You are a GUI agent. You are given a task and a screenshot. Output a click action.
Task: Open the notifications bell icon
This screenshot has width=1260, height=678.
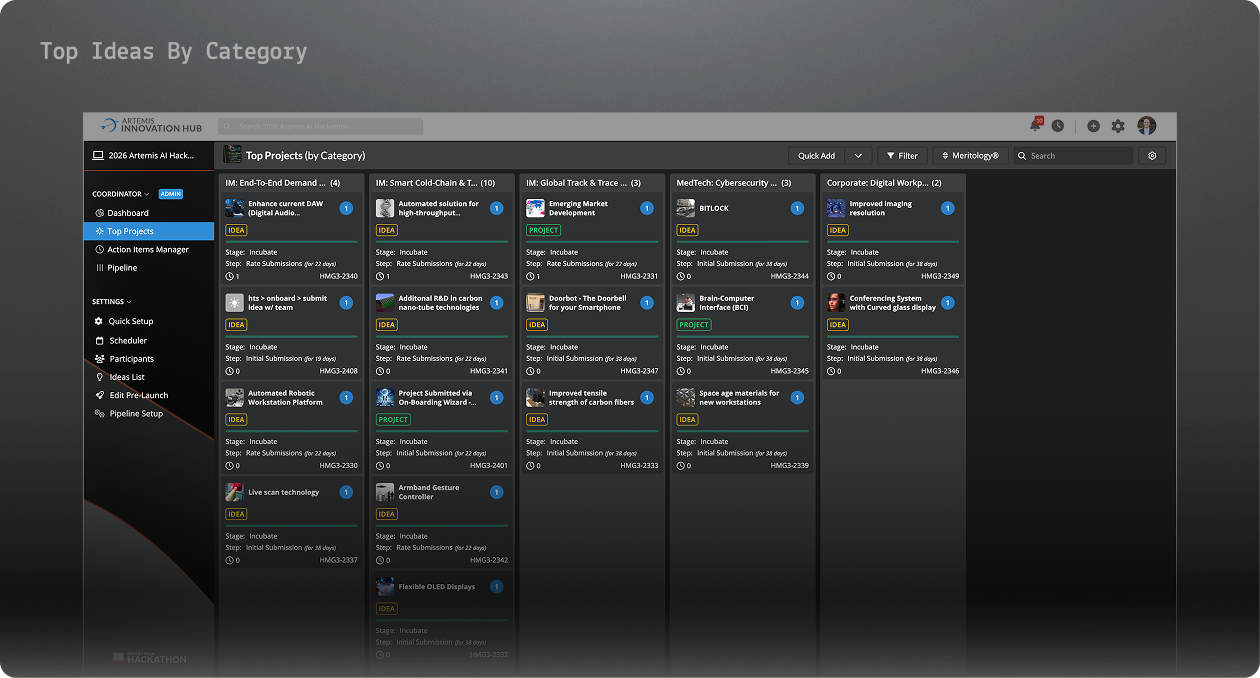[x=1035, y=126]
